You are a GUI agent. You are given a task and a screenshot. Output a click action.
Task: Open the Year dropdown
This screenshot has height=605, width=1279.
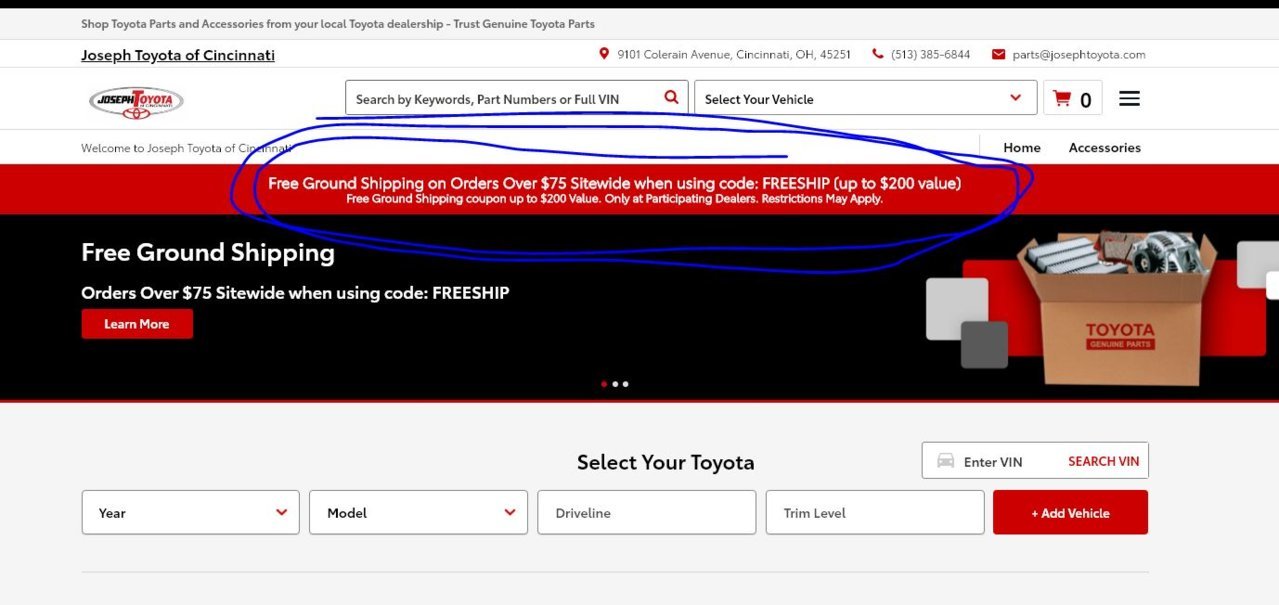(190, 512)
